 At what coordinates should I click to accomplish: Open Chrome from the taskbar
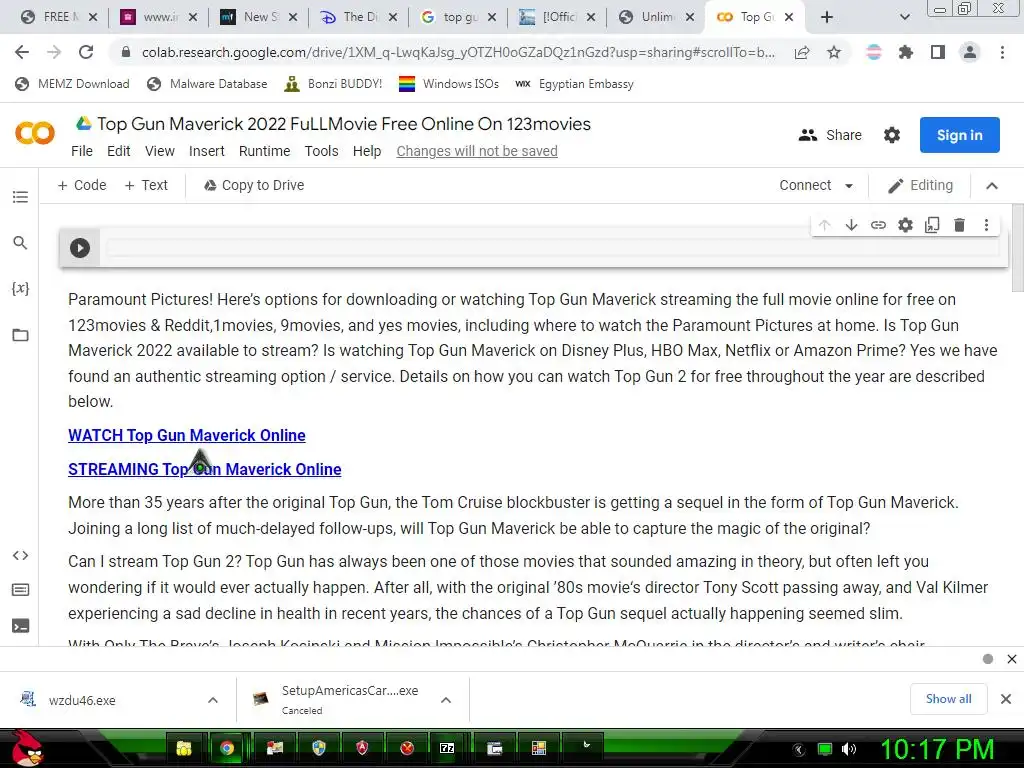click(x=227, y=748)
